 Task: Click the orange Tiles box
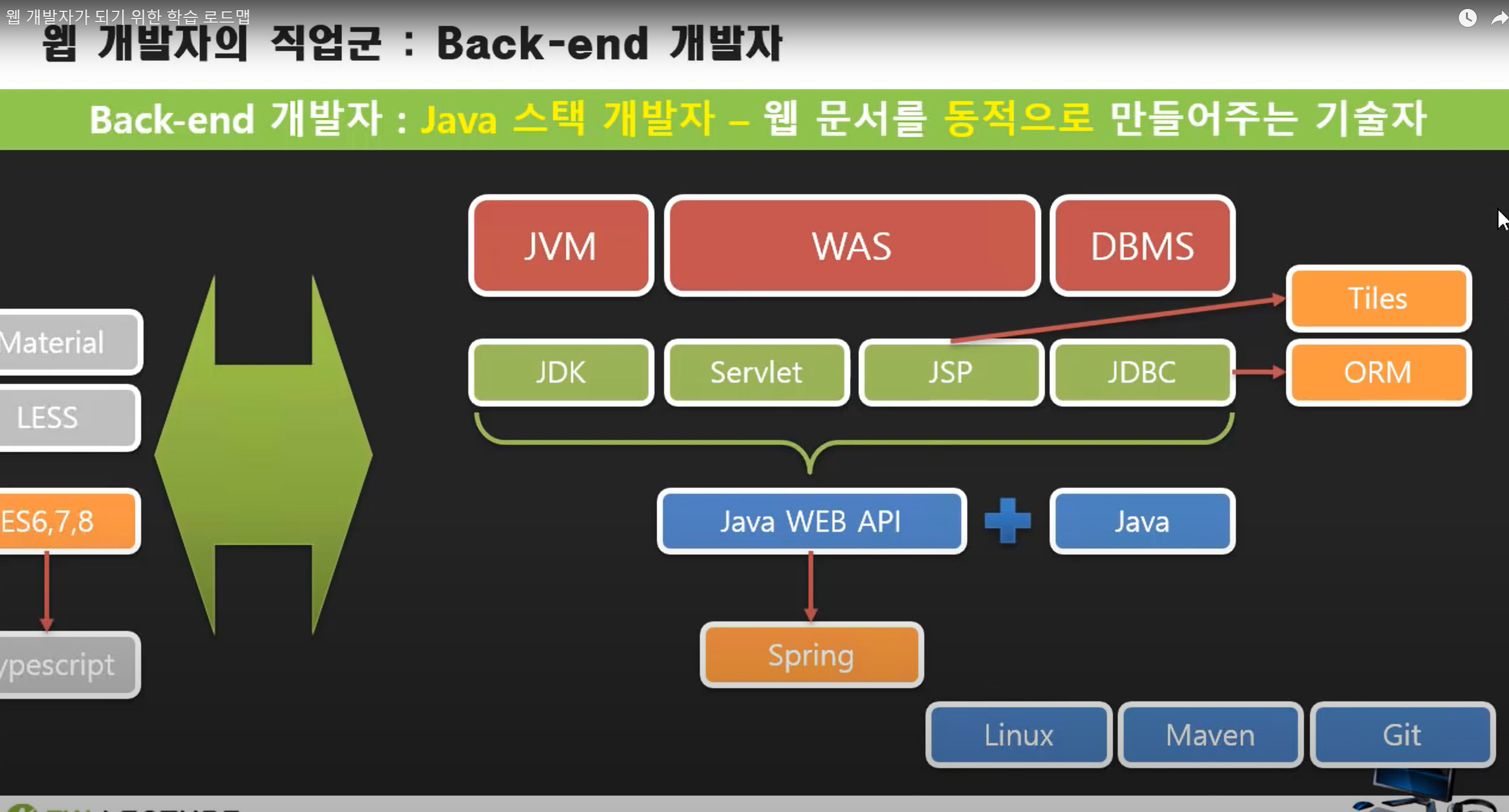[x=1378, y=298]
